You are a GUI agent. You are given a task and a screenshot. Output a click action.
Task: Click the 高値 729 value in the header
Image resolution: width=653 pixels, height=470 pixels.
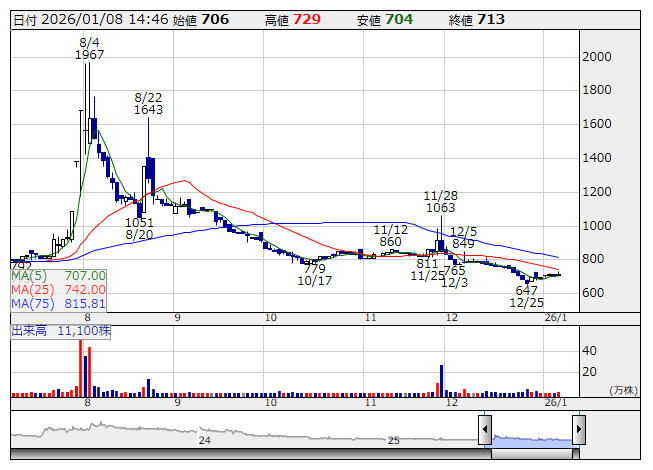[x=307, y=20]
